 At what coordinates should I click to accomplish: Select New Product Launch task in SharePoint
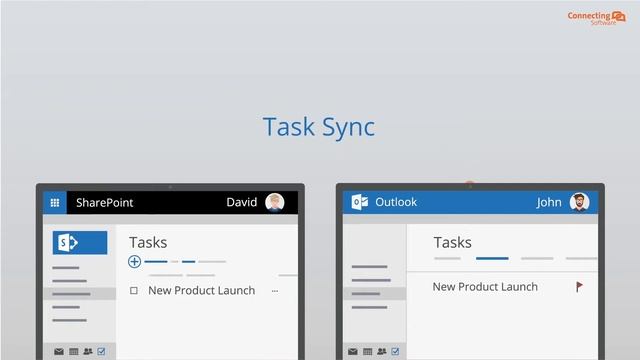tap(202, 291)
